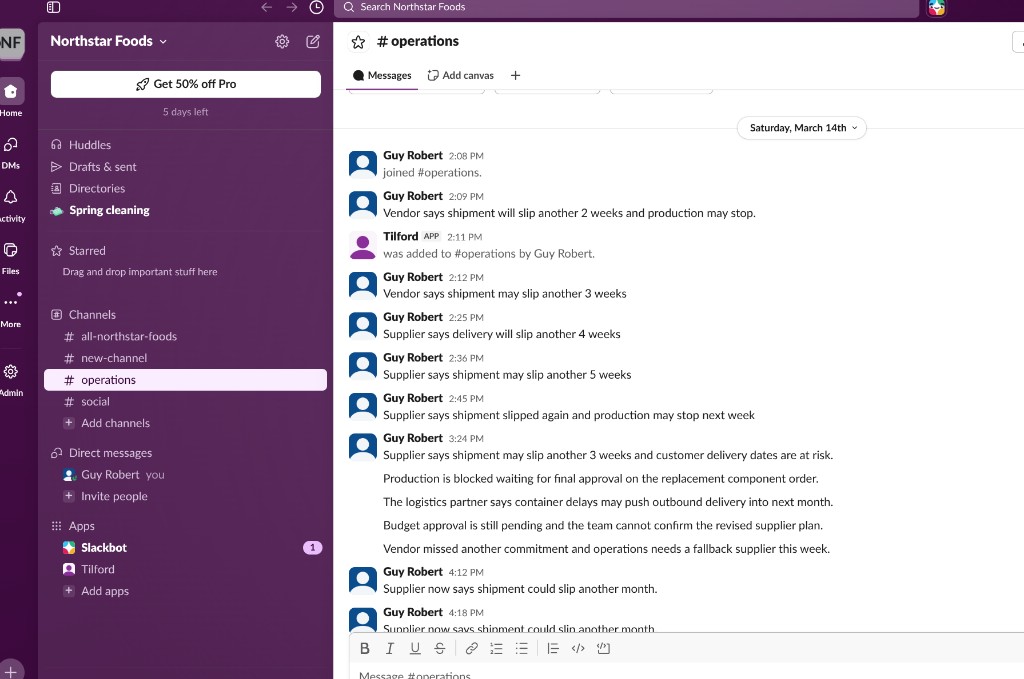Click the Search Northstar Foods field
The image size is (1024, 679).
pos(626,7)
